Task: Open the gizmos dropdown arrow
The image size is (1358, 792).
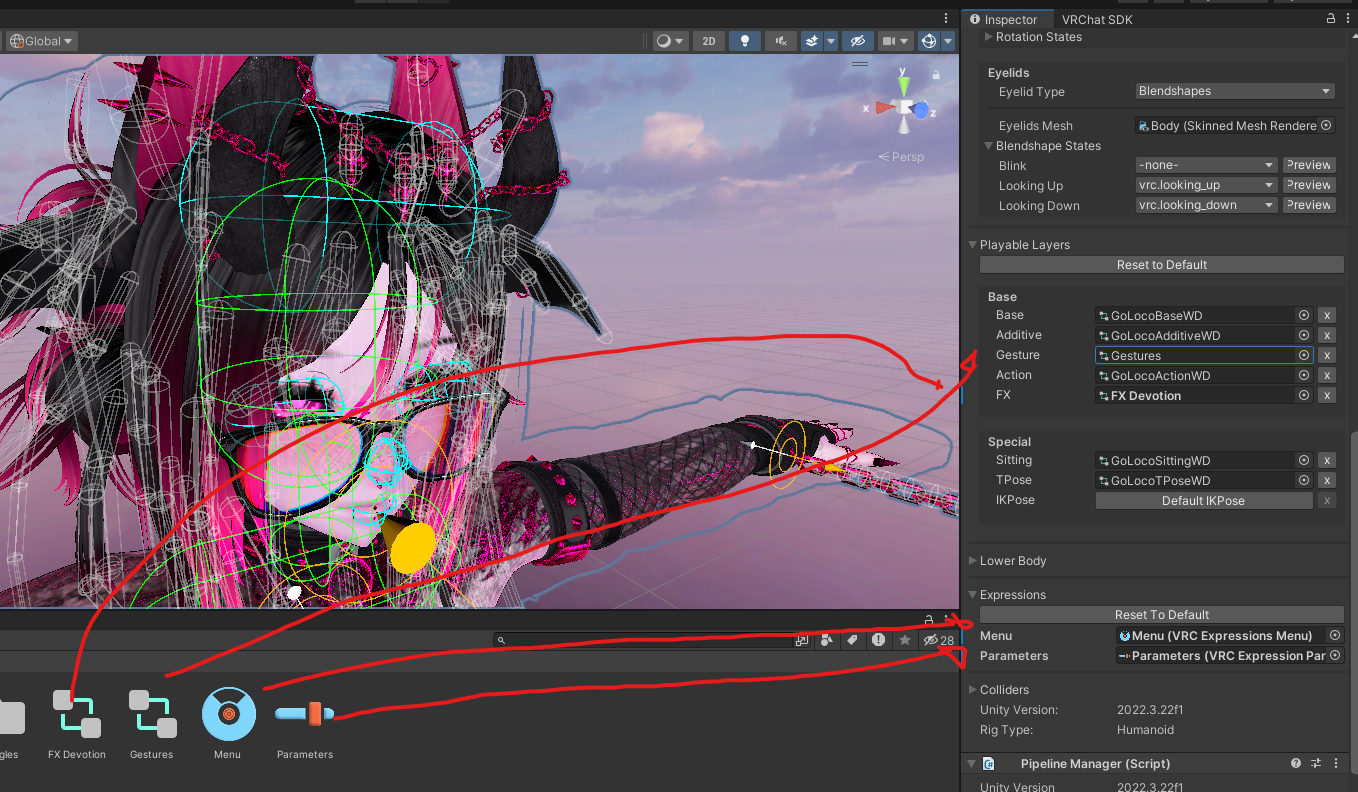Action: (946, 41)
